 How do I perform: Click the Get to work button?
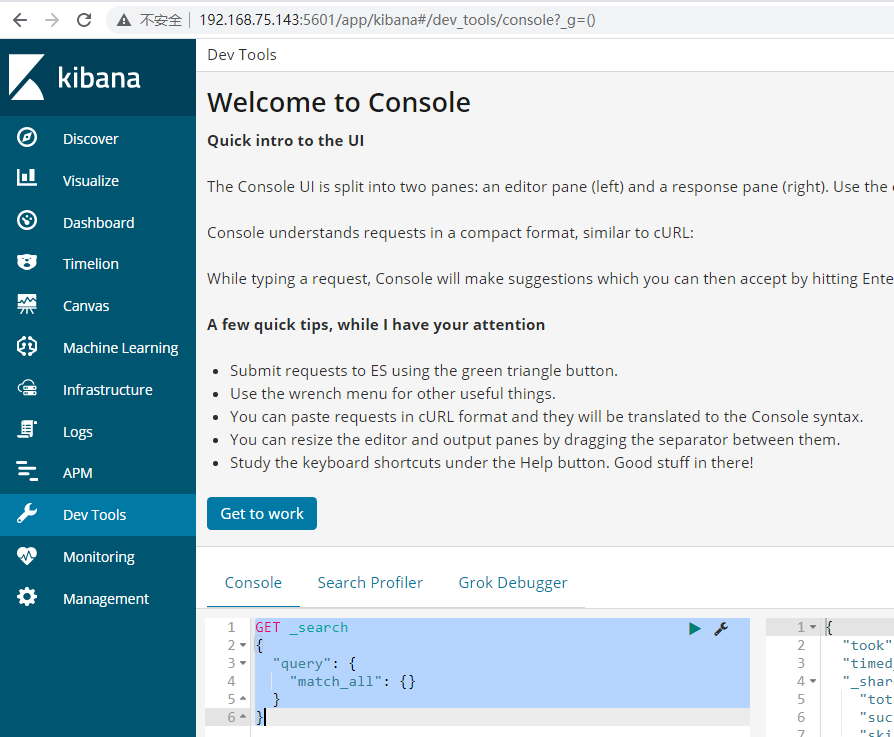pyautogui.click(x=262, y=514)
